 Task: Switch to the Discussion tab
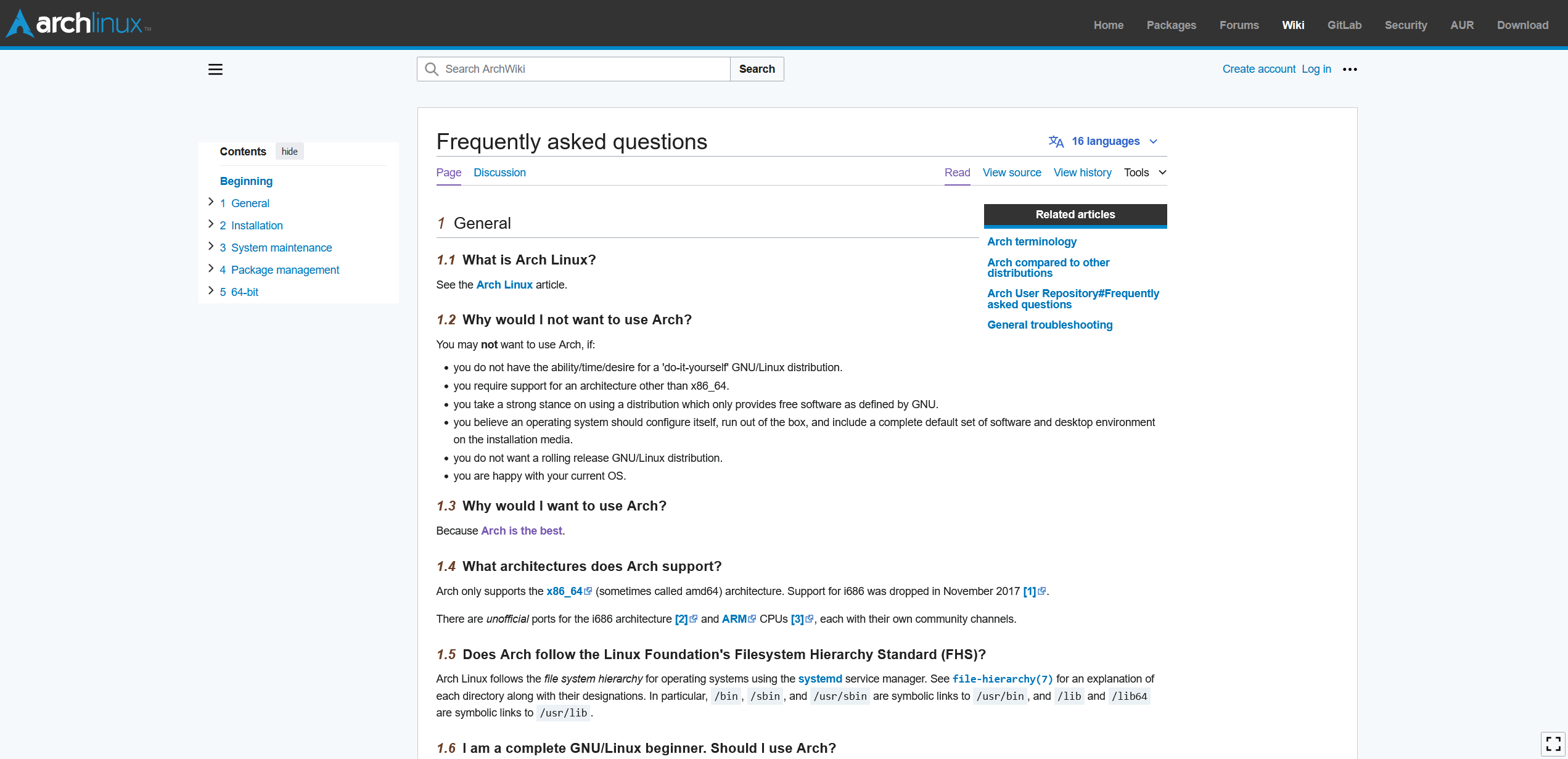[x=499, y=173]
